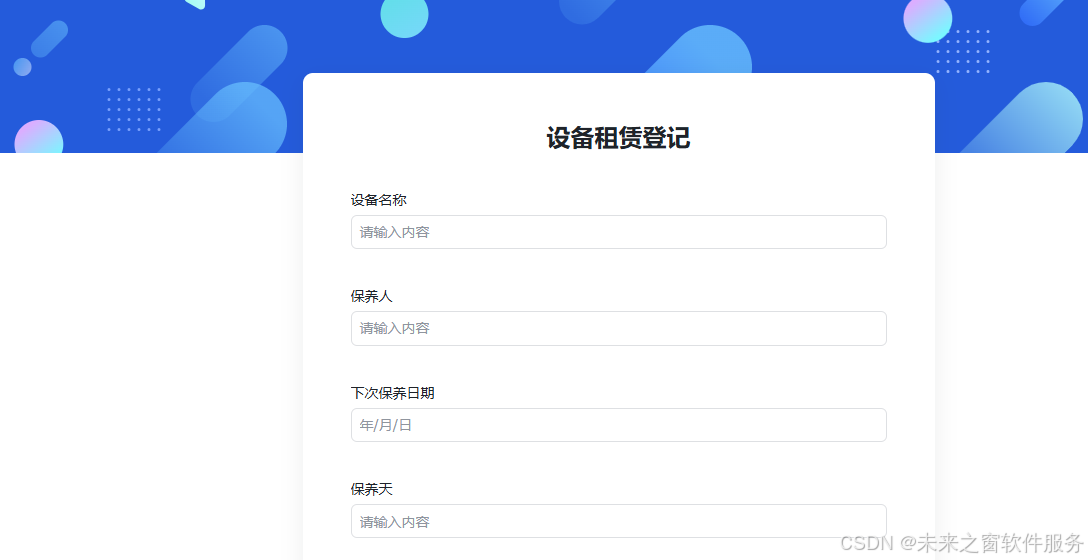Click the 设备名称 field label

click(x=378, y=200)
